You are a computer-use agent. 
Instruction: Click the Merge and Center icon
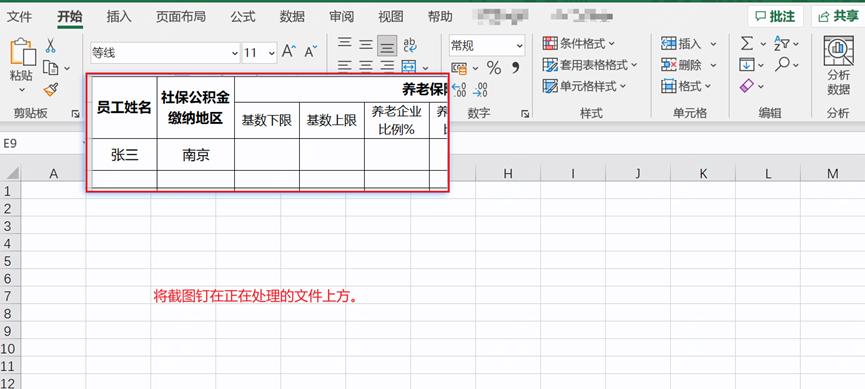point(409,67)
